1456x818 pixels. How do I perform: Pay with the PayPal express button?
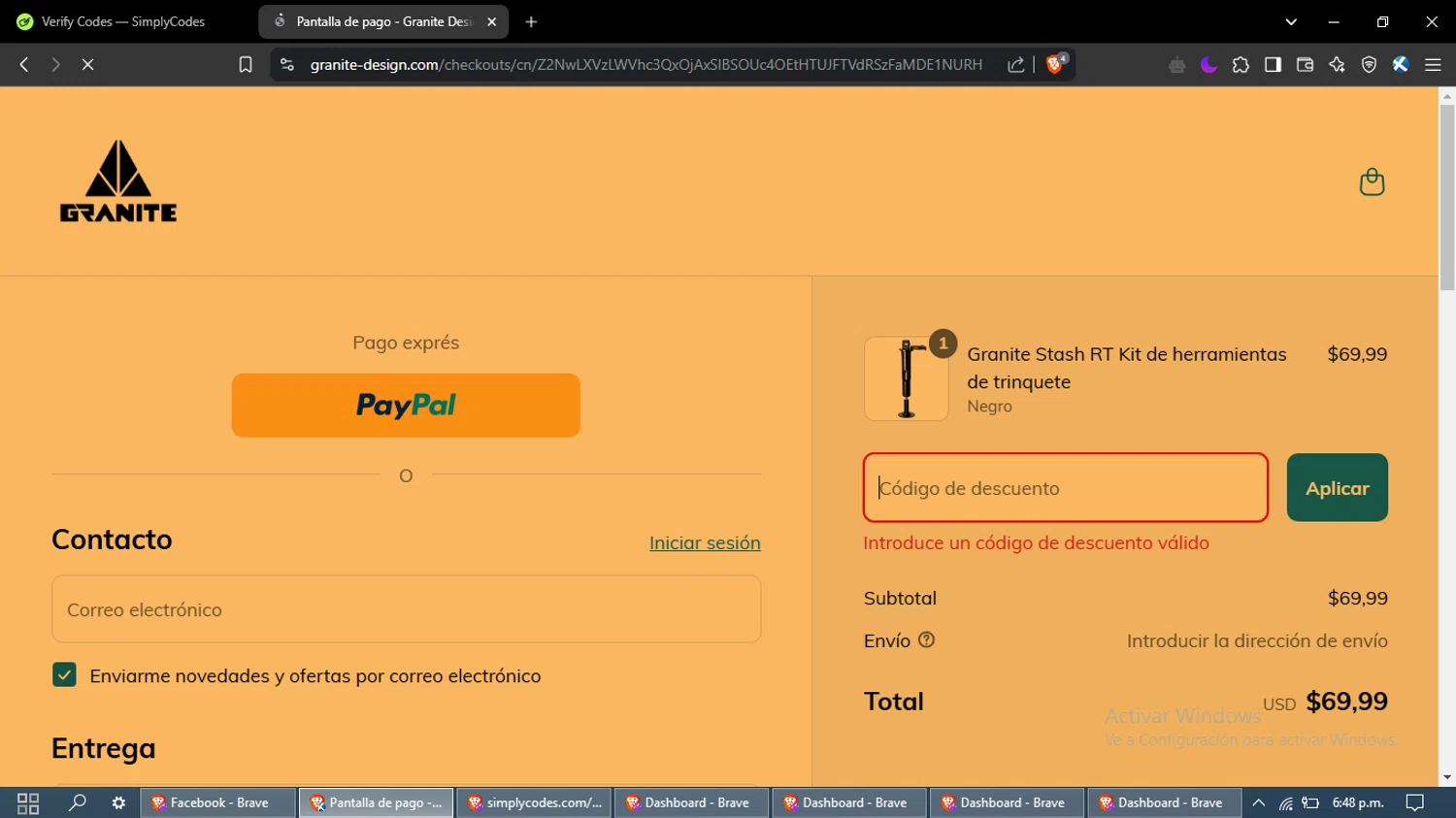(406, 405)
